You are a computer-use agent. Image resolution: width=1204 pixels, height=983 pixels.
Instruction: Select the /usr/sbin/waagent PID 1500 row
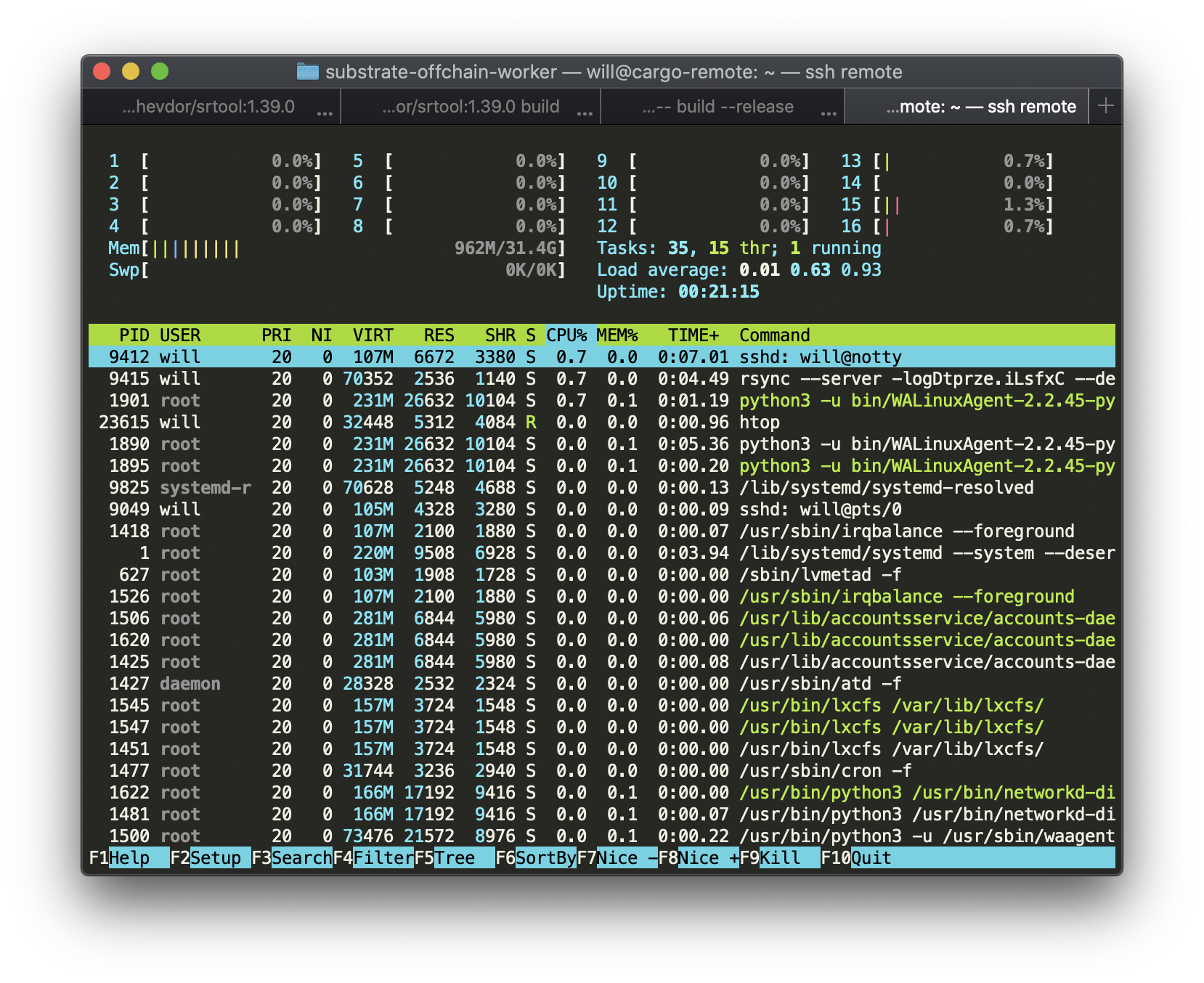click(x=602, y=836)
